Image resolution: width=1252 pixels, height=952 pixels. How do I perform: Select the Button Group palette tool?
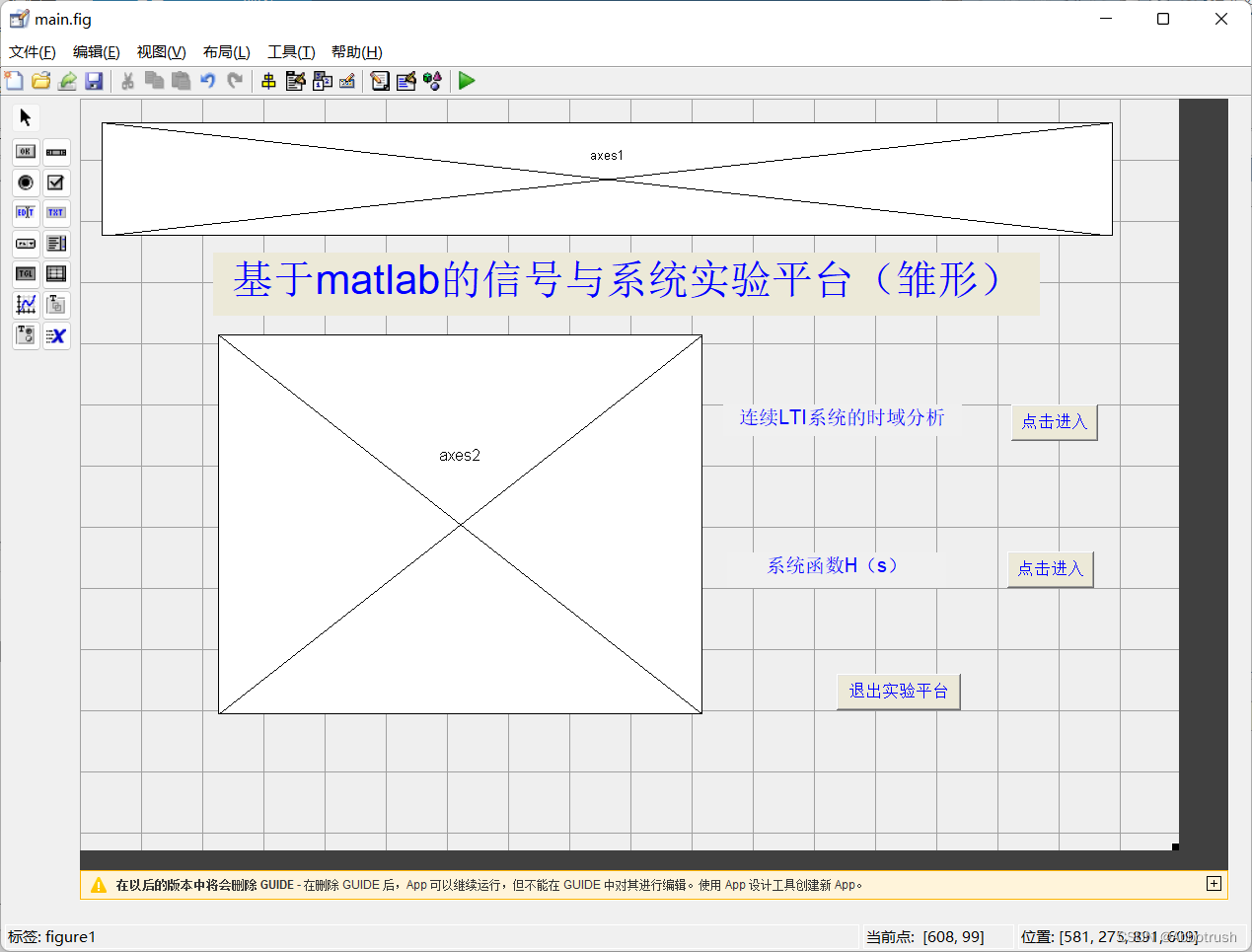pos(26,335)
